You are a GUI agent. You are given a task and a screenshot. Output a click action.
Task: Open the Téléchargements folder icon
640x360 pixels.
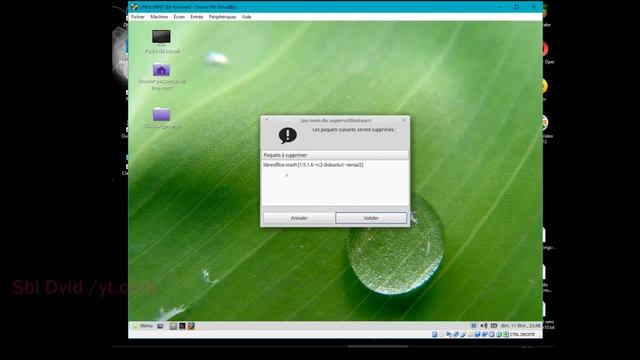coord(162,118)
